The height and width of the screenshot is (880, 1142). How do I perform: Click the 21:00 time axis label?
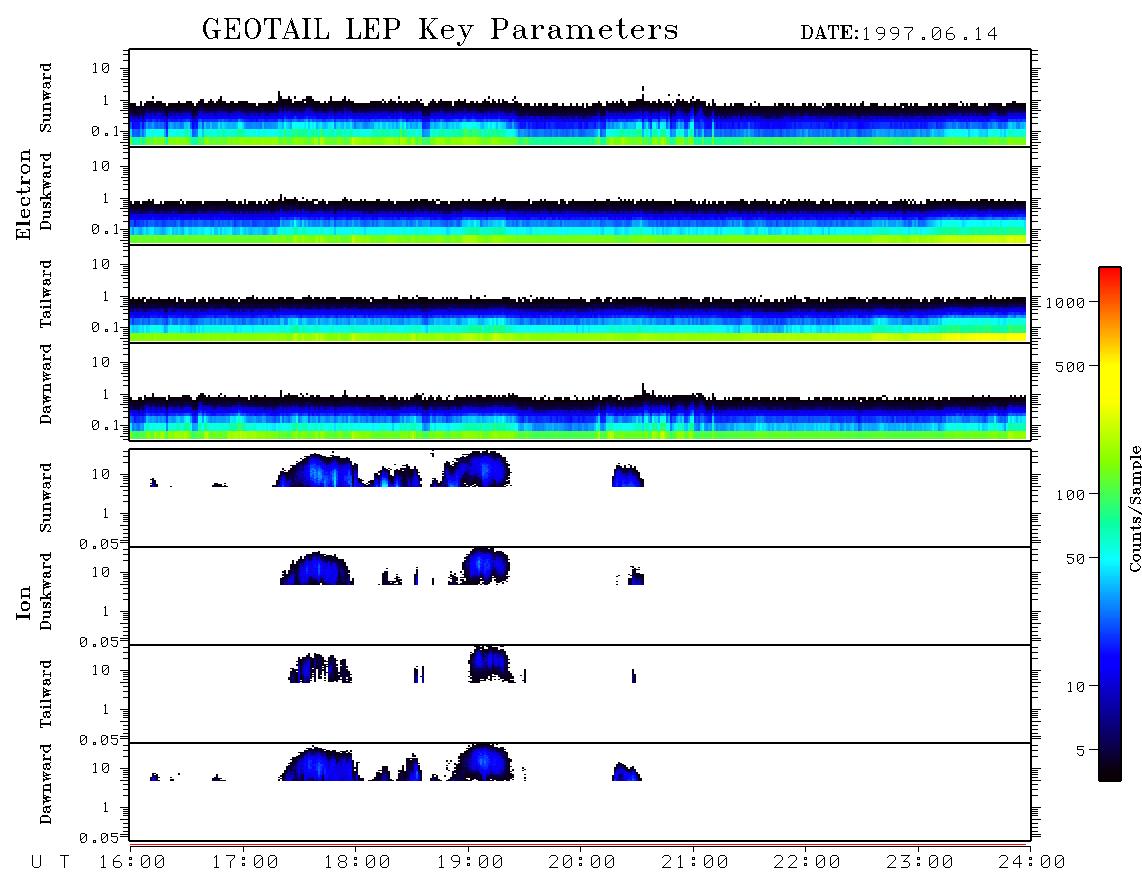click(696, 863)
